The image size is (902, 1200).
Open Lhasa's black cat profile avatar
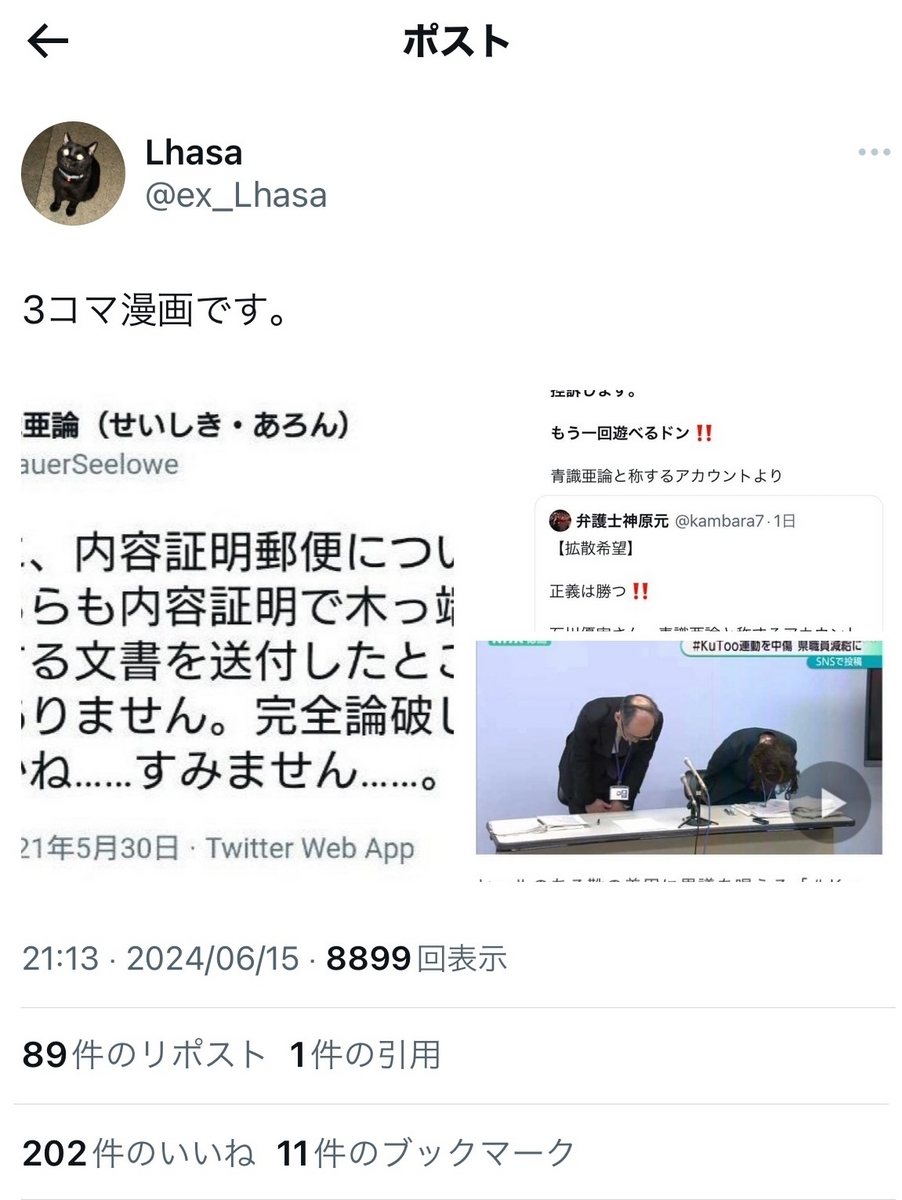pos(73,174)
